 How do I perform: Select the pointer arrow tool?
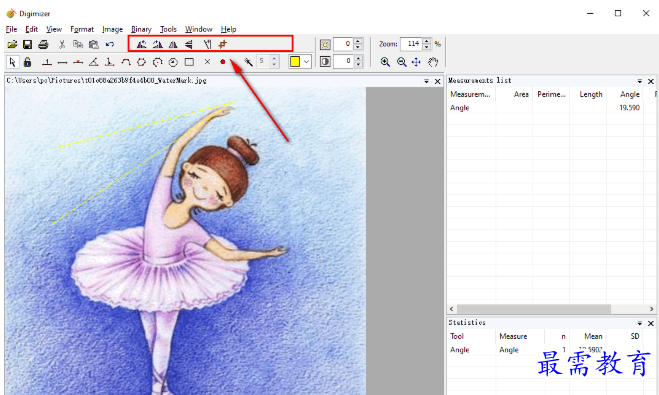pyautogui.click(x=12, y=62)
